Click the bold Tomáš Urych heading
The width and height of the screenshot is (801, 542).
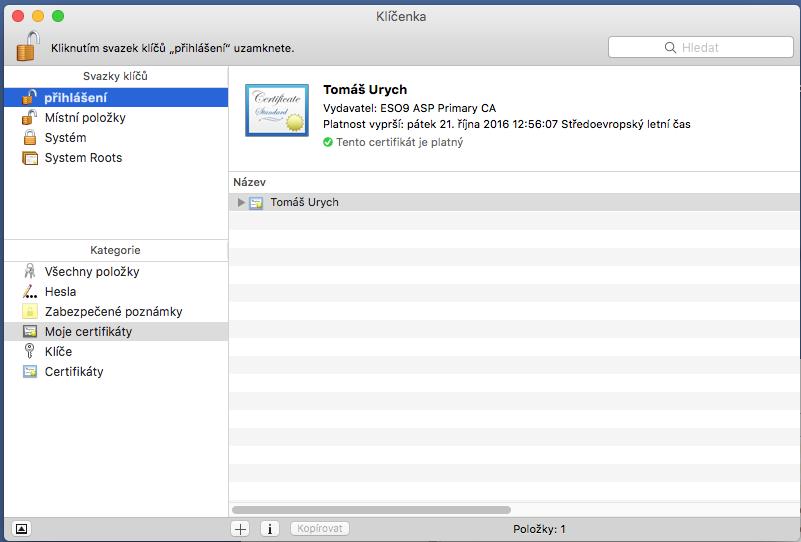click(x=365, y=89)
